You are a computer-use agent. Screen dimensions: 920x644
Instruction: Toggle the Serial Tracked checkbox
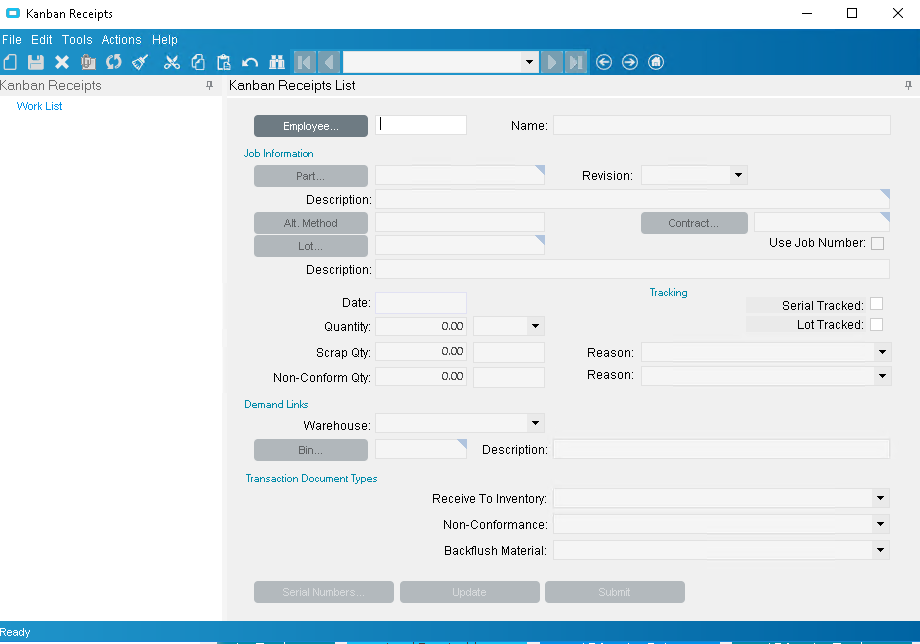pos(876,304)
